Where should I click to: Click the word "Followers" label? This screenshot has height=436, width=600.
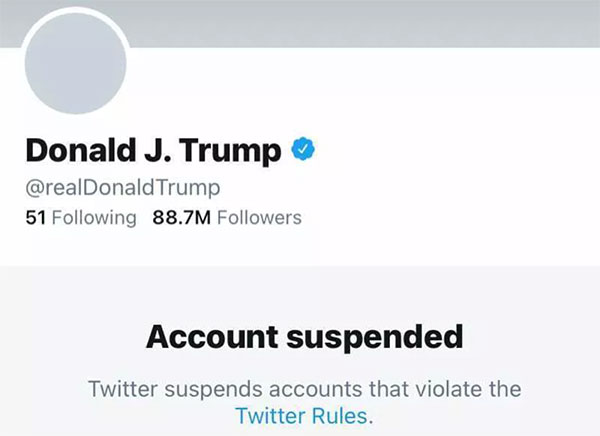coord(259,217)
